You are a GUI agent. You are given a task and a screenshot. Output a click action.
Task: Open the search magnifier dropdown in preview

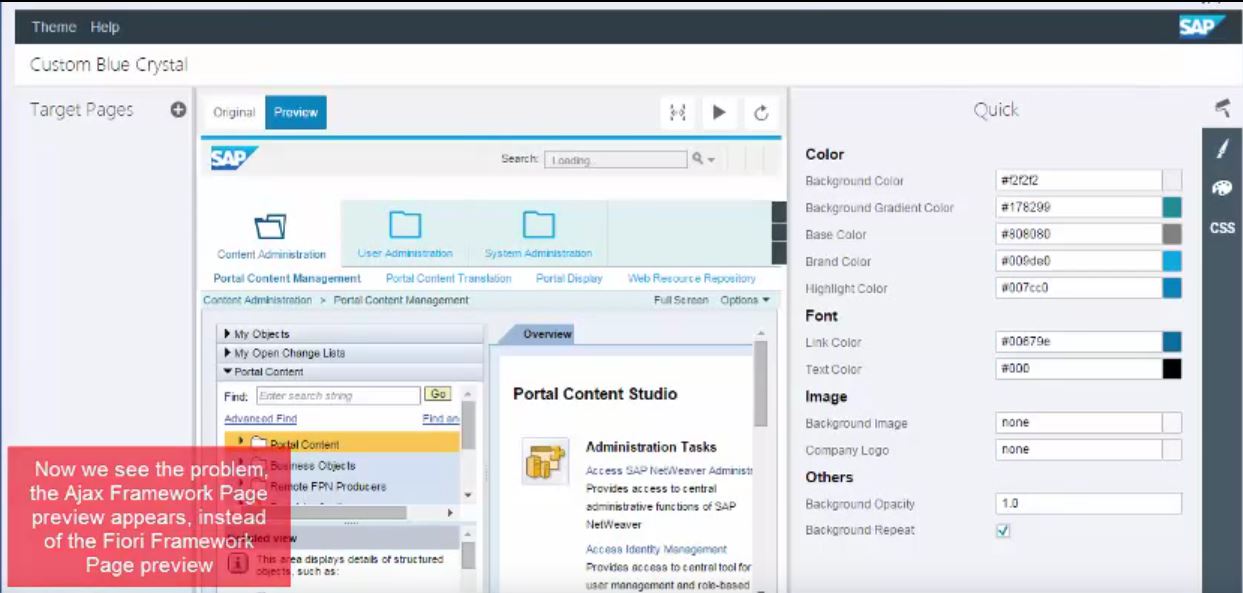(704, 160)
